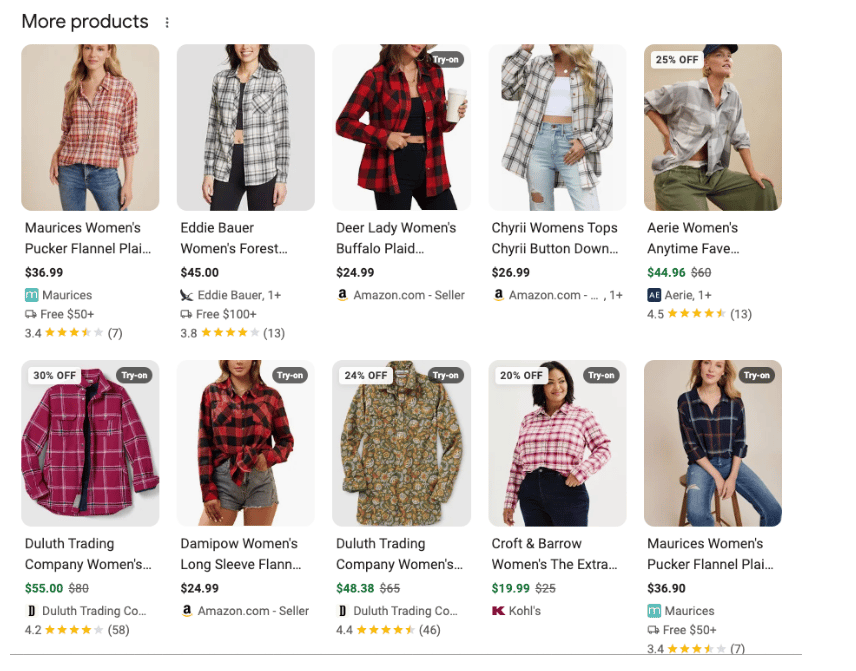Open Eddie Bauer Women's Forest listing
Image resolution: width=856 pixels, height=671 pixels.
click(234, 238)
